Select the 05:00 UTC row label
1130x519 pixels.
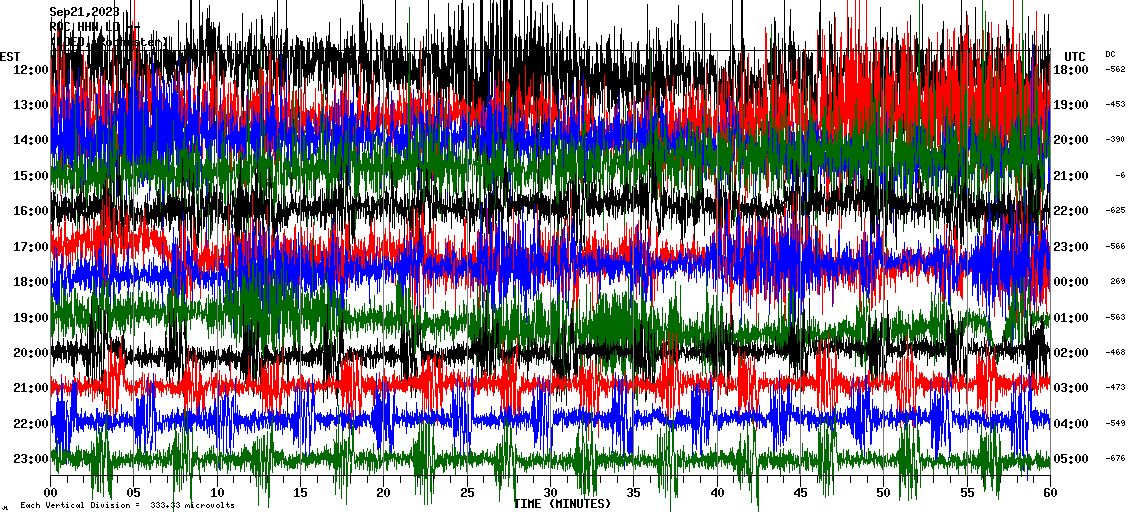coord(1070,459)
